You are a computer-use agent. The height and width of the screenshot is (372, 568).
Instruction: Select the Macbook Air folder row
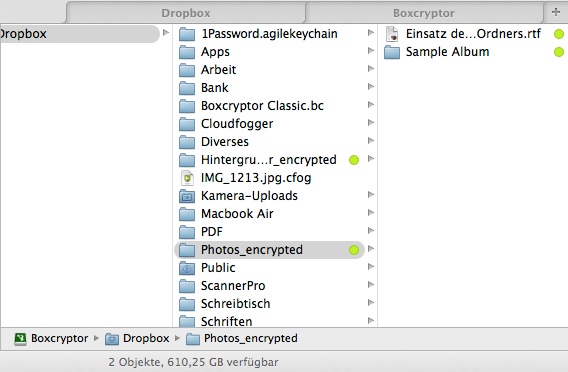275,214
